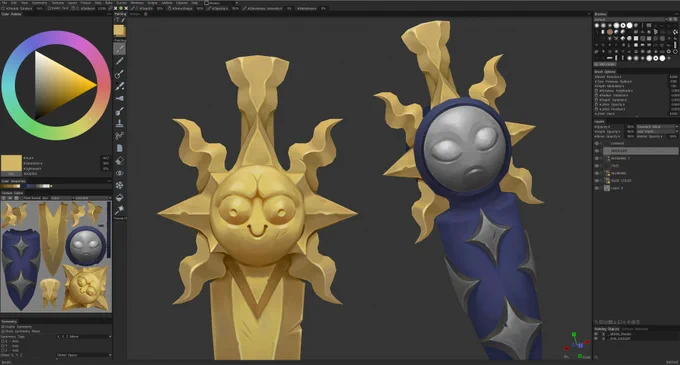
Task: Select the Fill bucket tool icon
Action: 120,198
